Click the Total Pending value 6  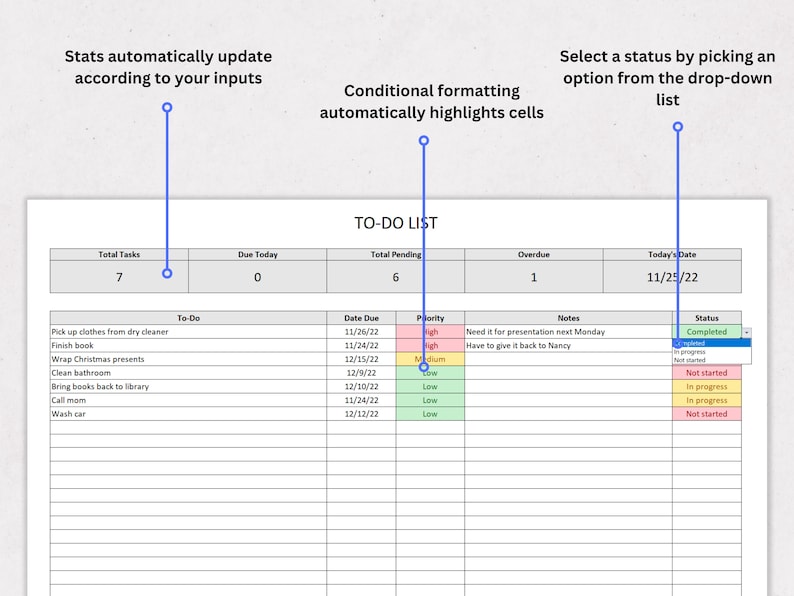pos(395,277)
